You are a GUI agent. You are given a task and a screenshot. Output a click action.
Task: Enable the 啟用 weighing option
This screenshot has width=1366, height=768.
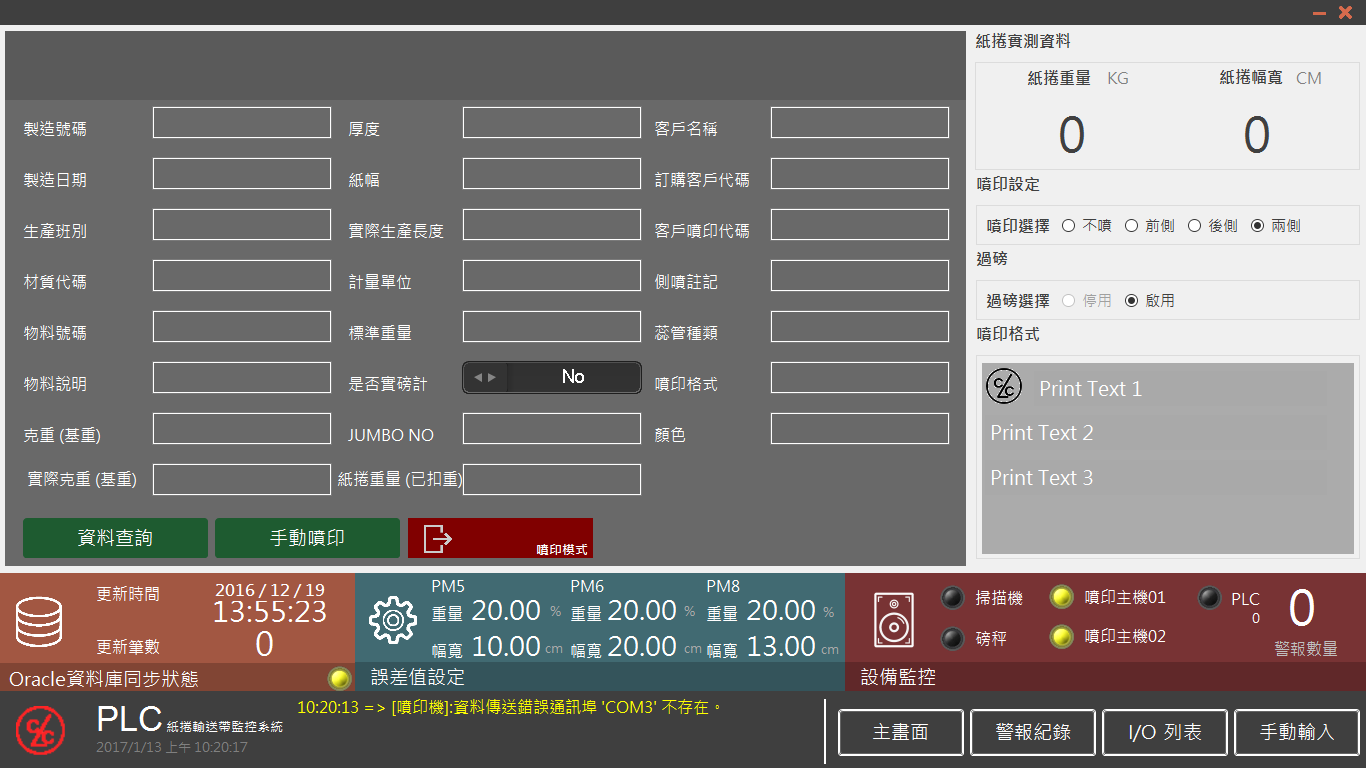tap(1132, 300)
